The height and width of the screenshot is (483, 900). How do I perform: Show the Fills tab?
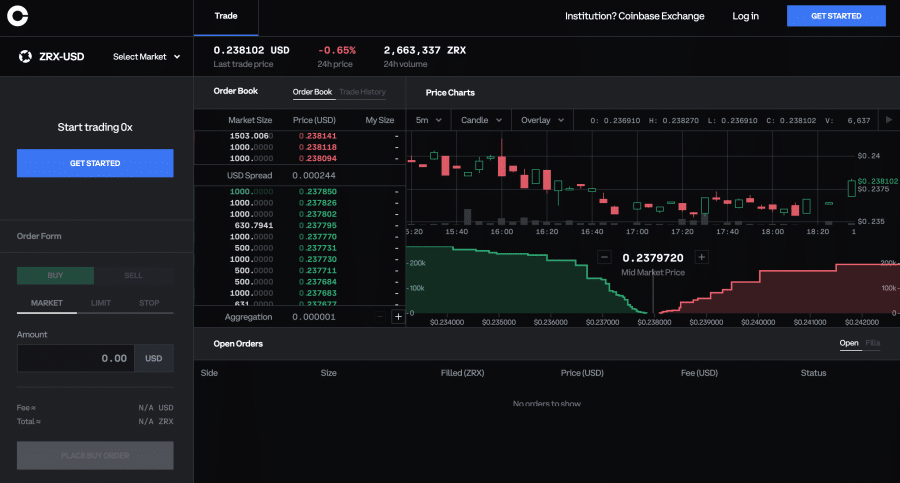click(x=872, y=343)
